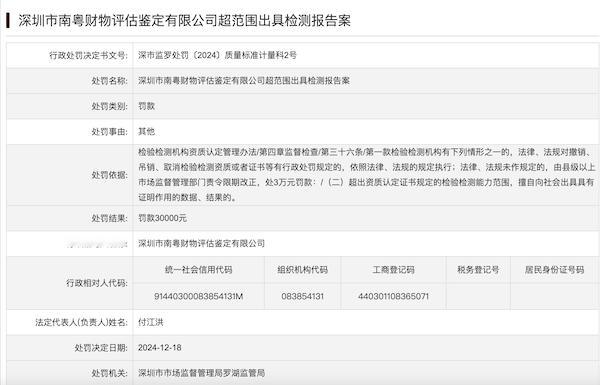Select the label 法定代表人(负责人)姓名
Viewport: 600px width, 385px height.
pos(82,323)
